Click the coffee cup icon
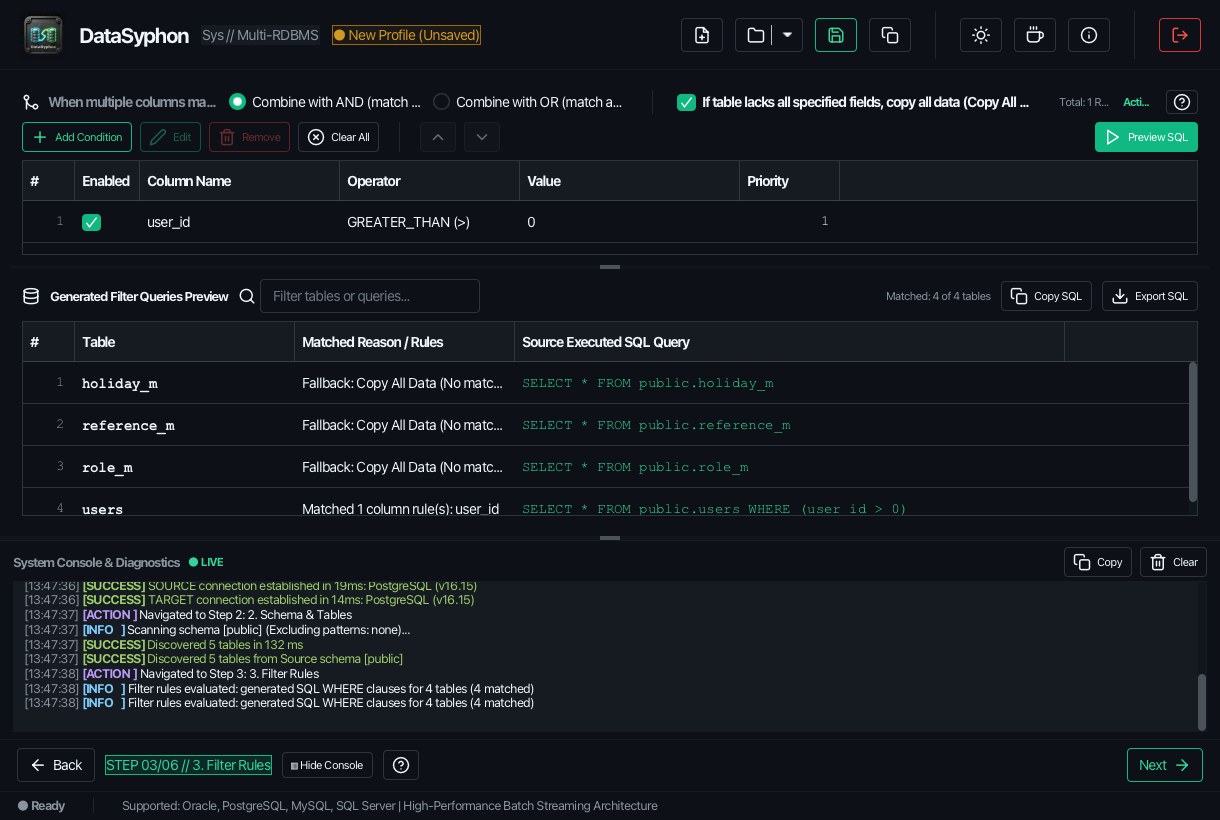Screen dimensions: 1220x820 [1035, 35]
